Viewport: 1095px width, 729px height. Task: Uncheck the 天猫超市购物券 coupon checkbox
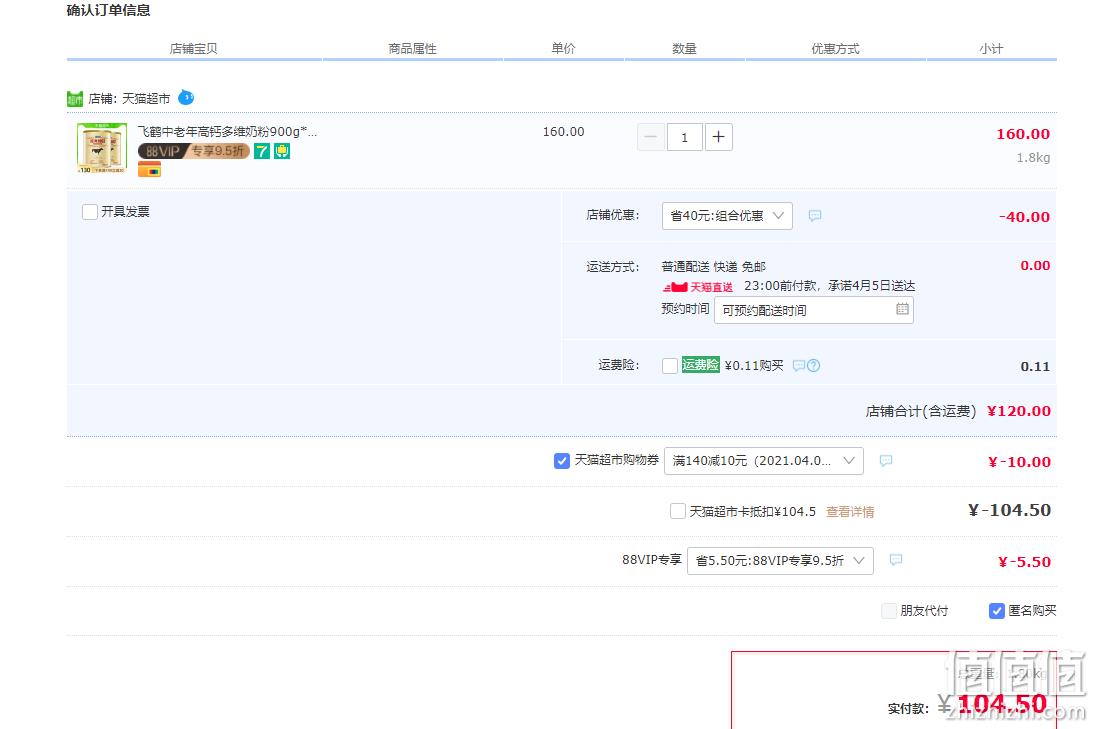coord(561,461)
